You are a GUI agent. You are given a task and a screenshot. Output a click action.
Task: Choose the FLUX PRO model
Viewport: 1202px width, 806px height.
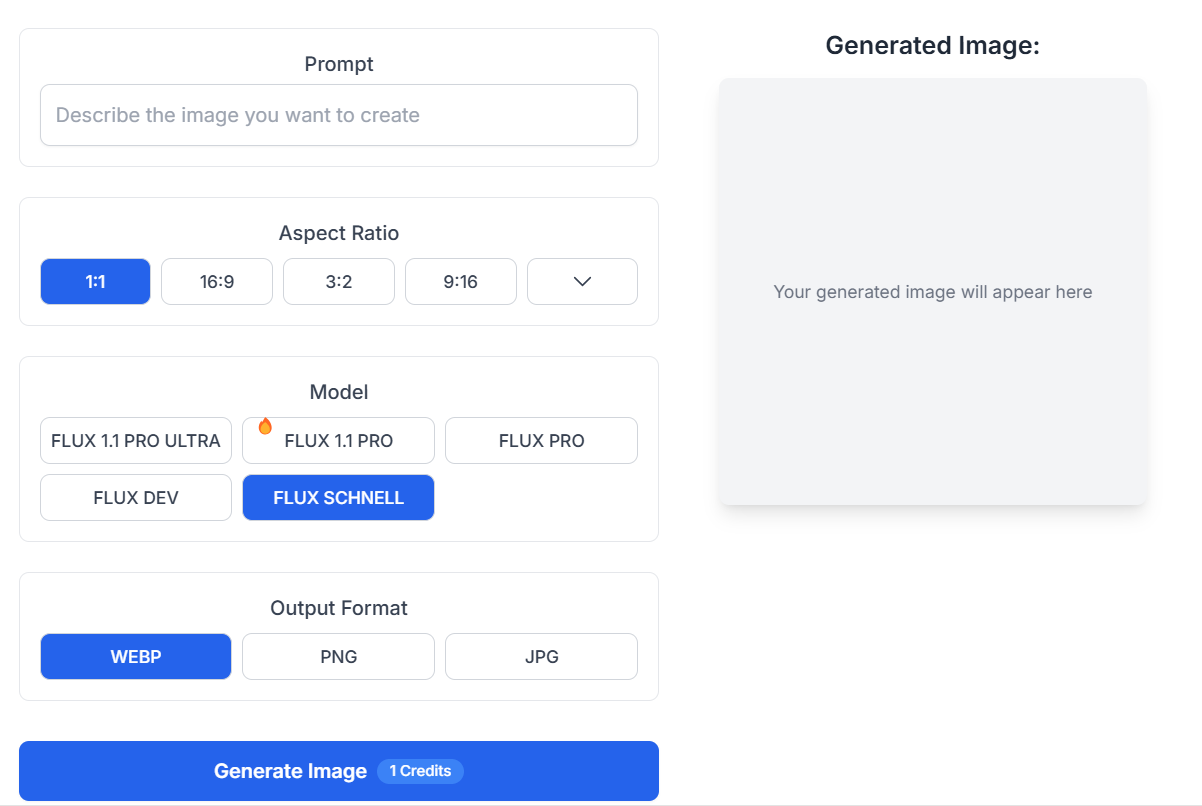pyautogui.click(x=541, y=440)
